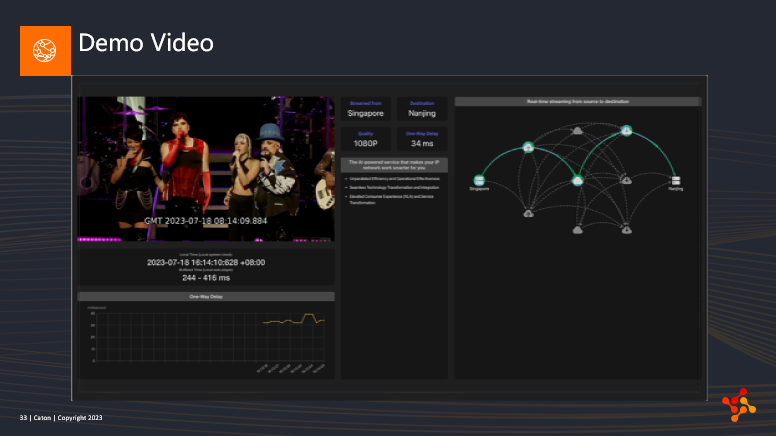The width and height of the screenshot is (776, 436).
Task: Click the local time '2023-07-18 16:14:10:628 +08:00'
Action: coord(206,262)
